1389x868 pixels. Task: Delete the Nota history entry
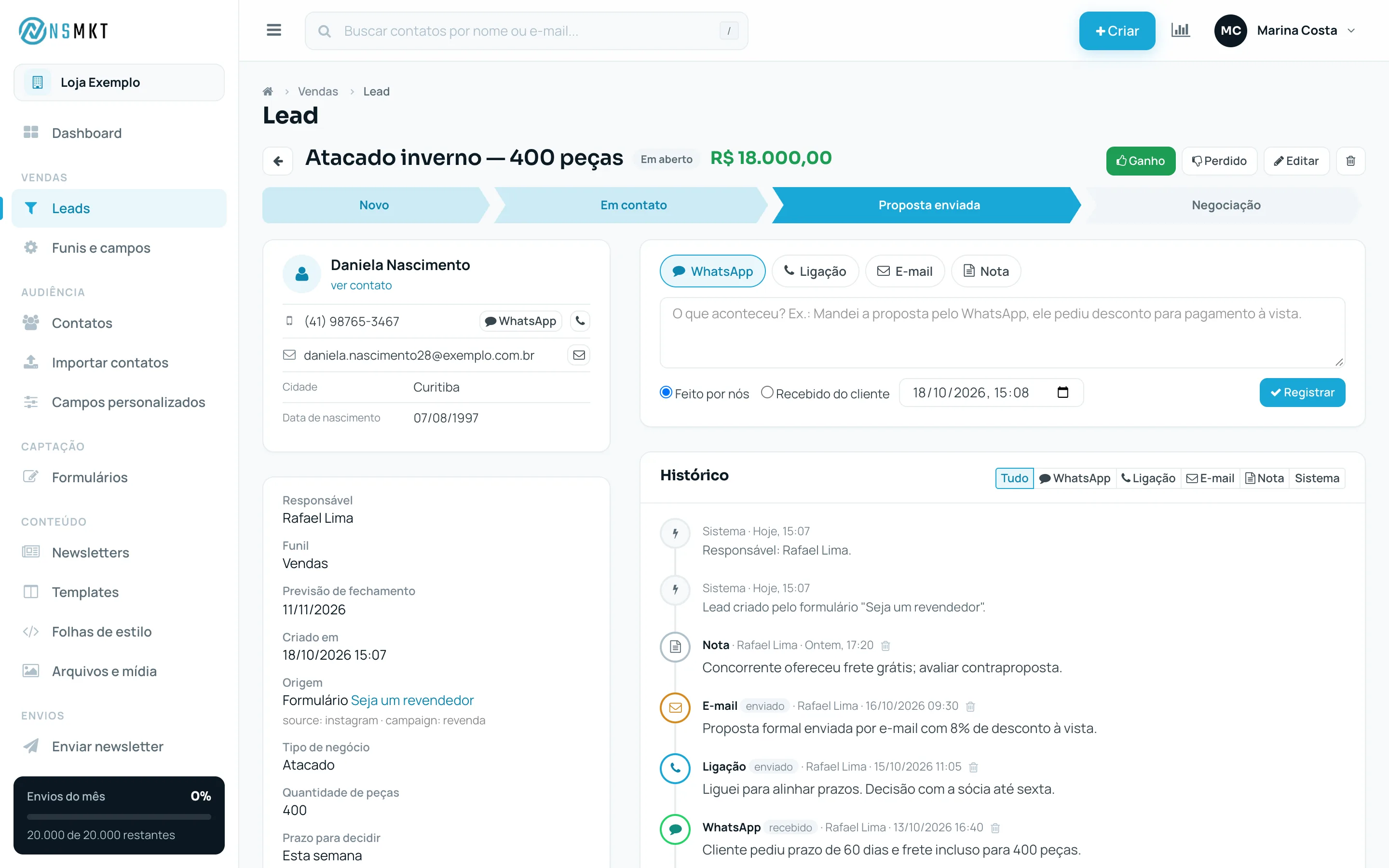[885, 646]
